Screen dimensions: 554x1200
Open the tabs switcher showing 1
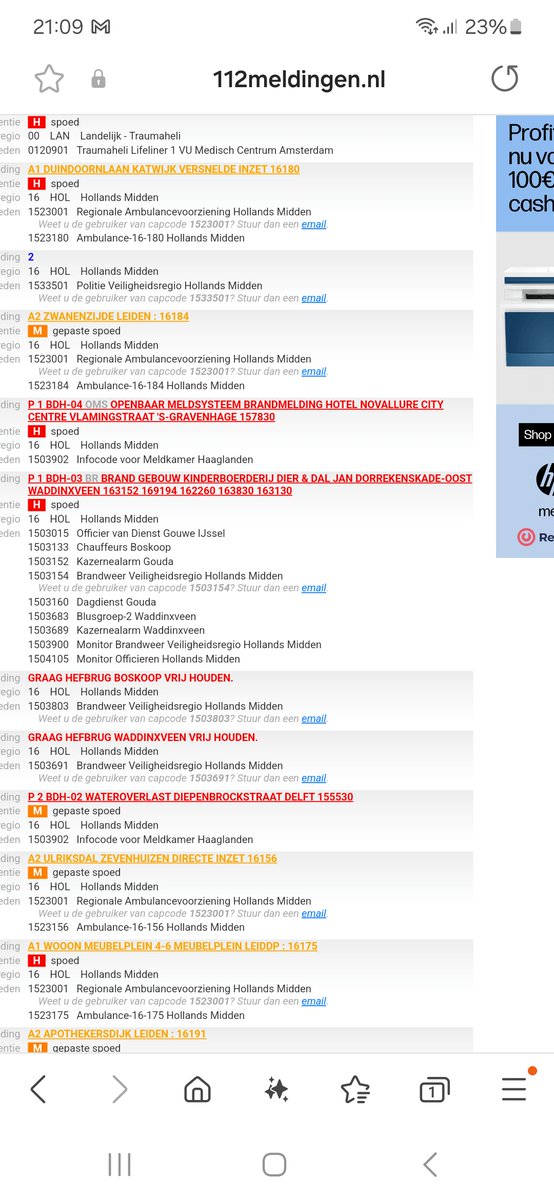coord(433,1090)
